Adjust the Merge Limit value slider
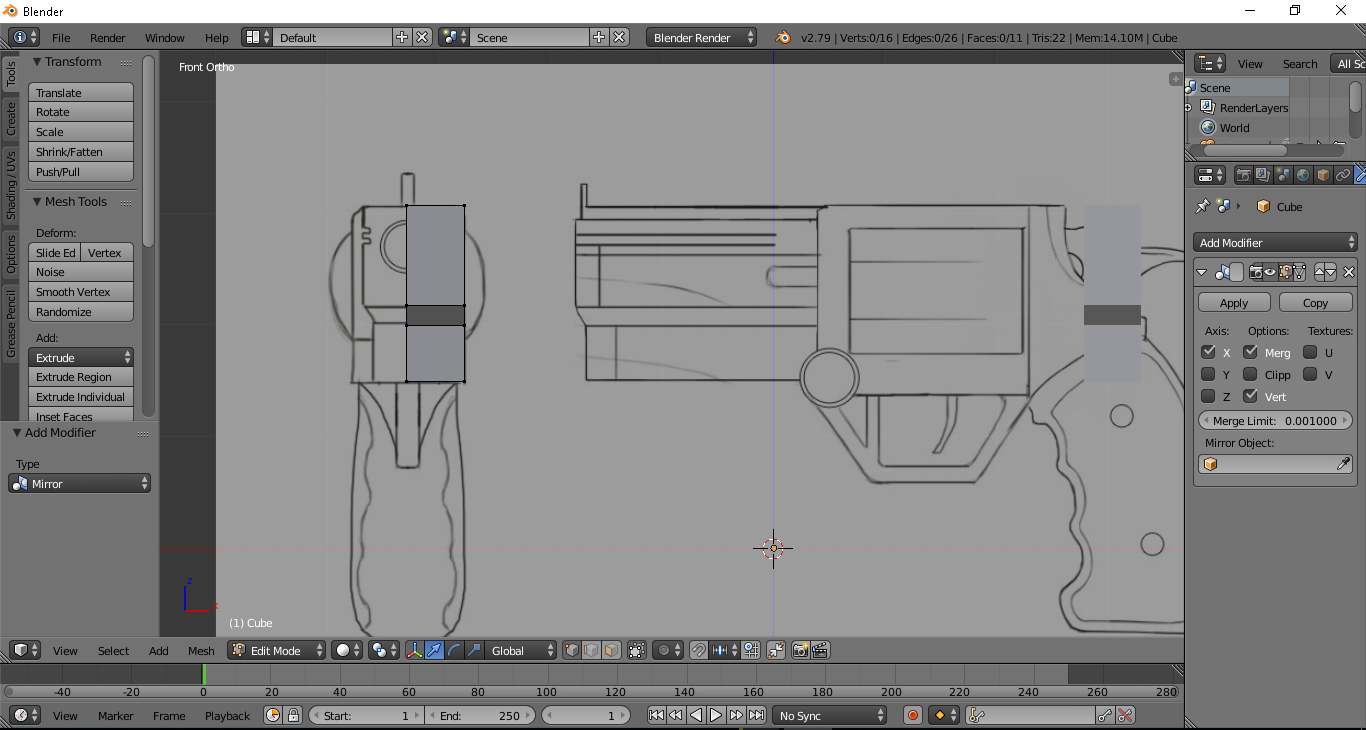 point(1275,420)
